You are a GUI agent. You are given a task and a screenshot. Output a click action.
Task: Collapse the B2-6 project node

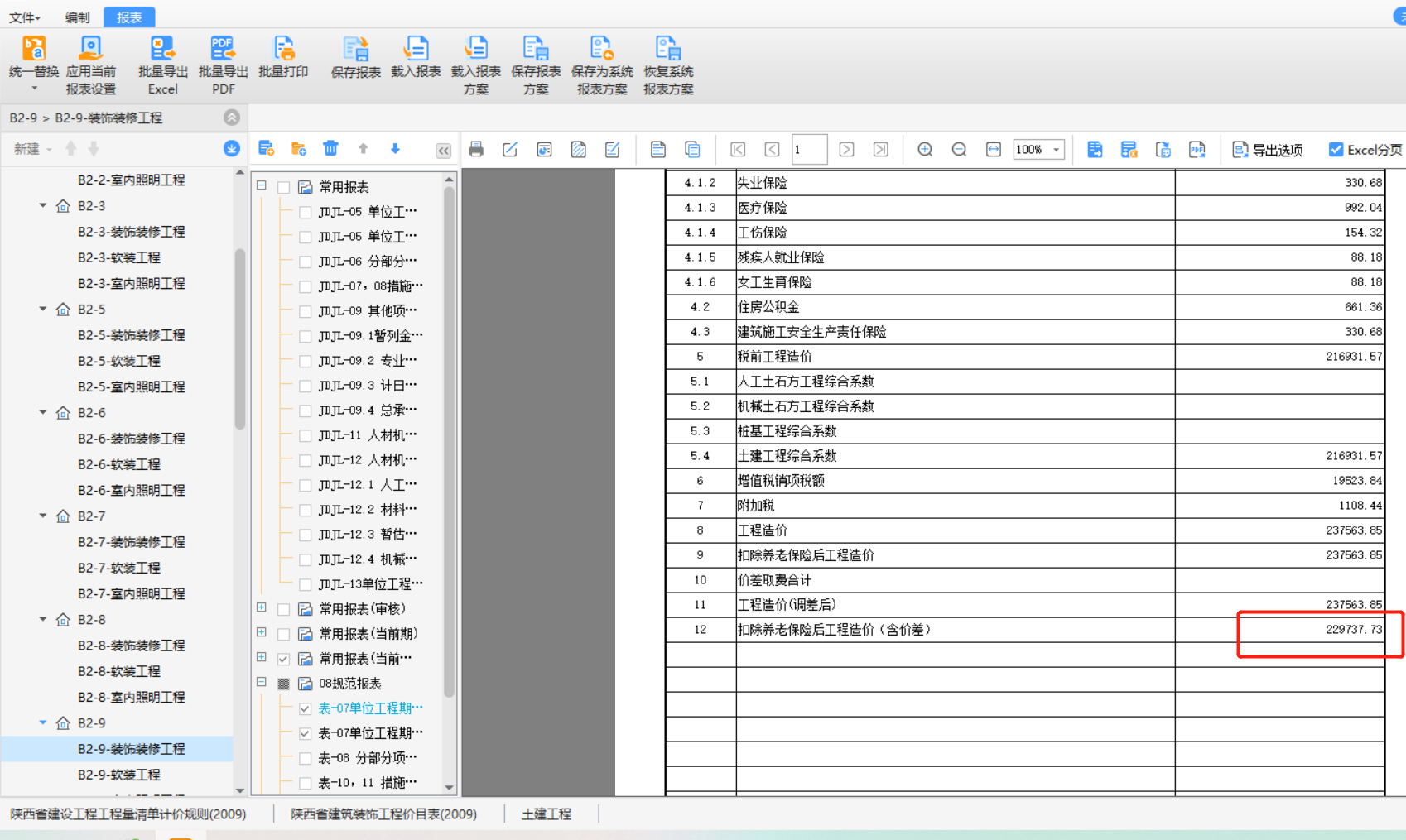click(x=43, y=412)
